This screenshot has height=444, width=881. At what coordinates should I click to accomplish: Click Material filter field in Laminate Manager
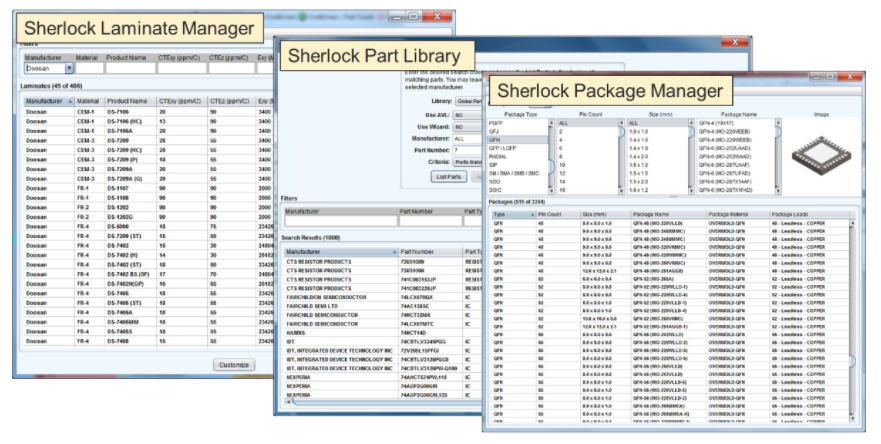click(x=89, y=68)
